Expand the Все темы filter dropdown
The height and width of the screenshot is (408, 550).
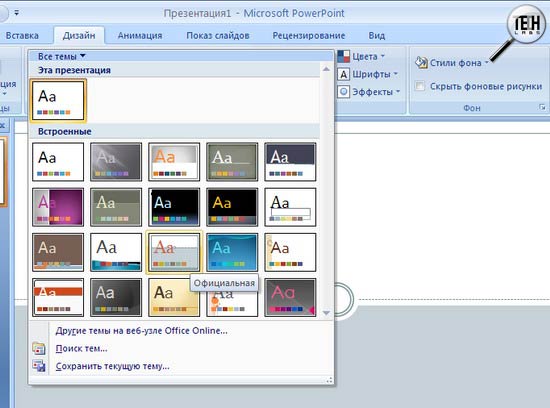(x=61, y=56)
